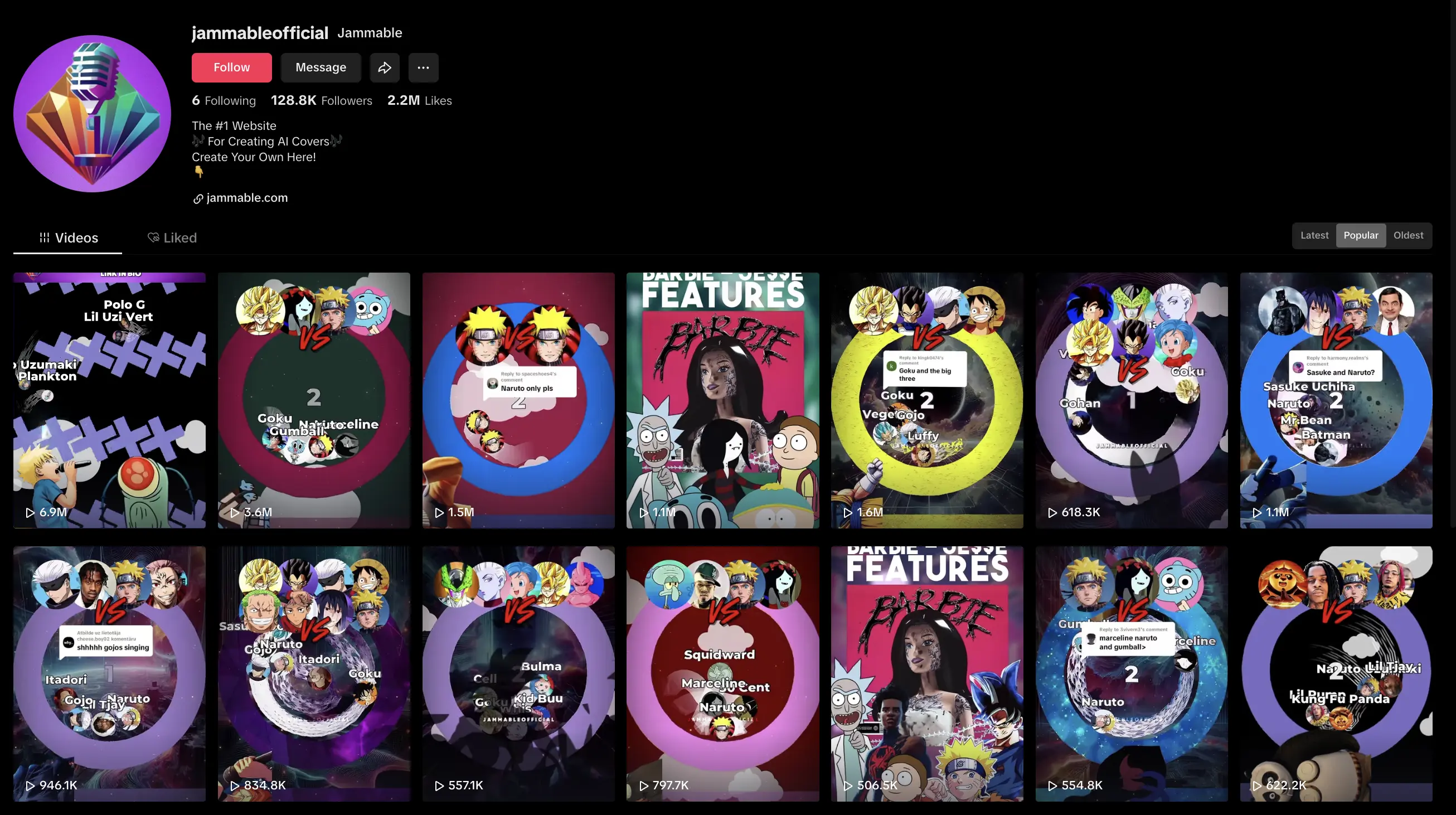Click the grid icon on Videos tab

45,237
